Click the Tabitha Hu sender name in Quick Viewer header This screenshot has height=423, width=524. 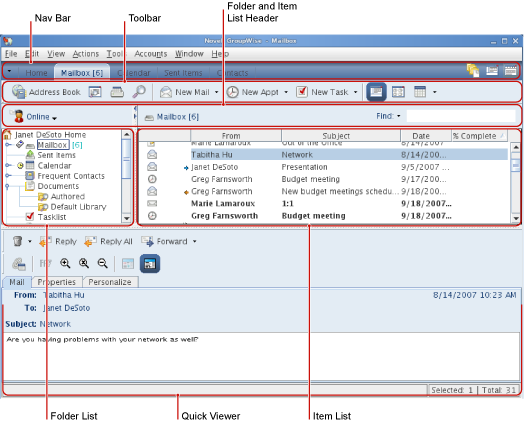tap(64, 295)
